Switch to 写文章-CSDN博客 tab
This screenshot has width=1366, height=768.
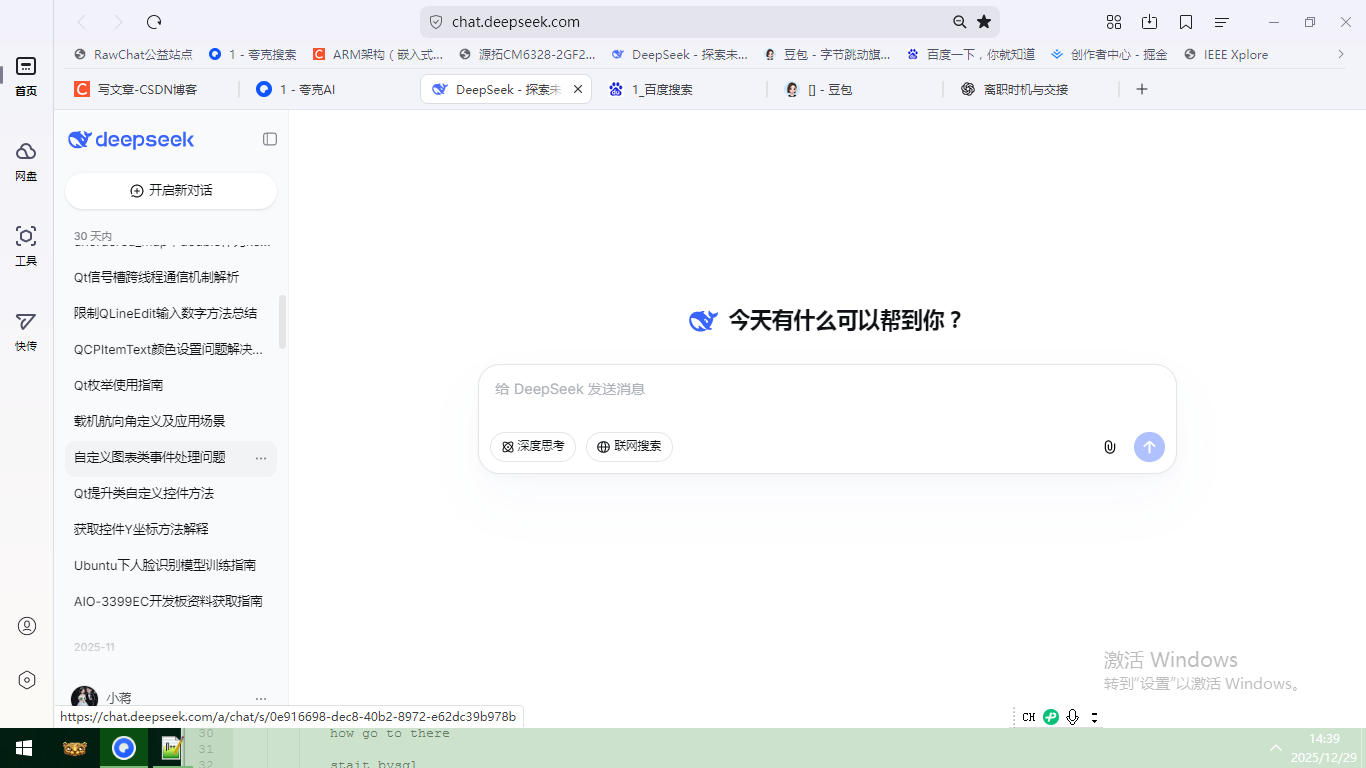pyautogui.click(x=150, y=89)
